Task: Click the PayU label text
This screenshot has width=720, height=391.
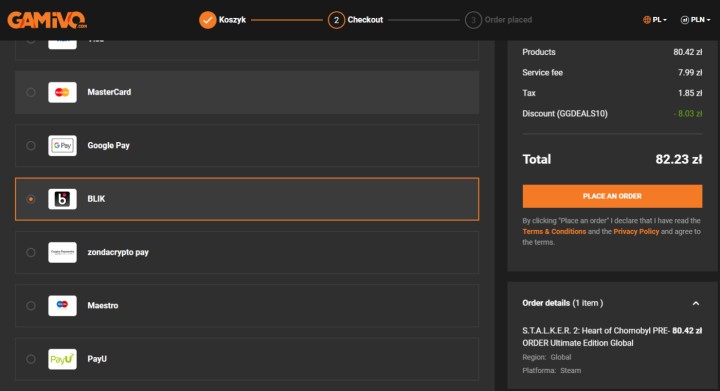Action: 97,359
